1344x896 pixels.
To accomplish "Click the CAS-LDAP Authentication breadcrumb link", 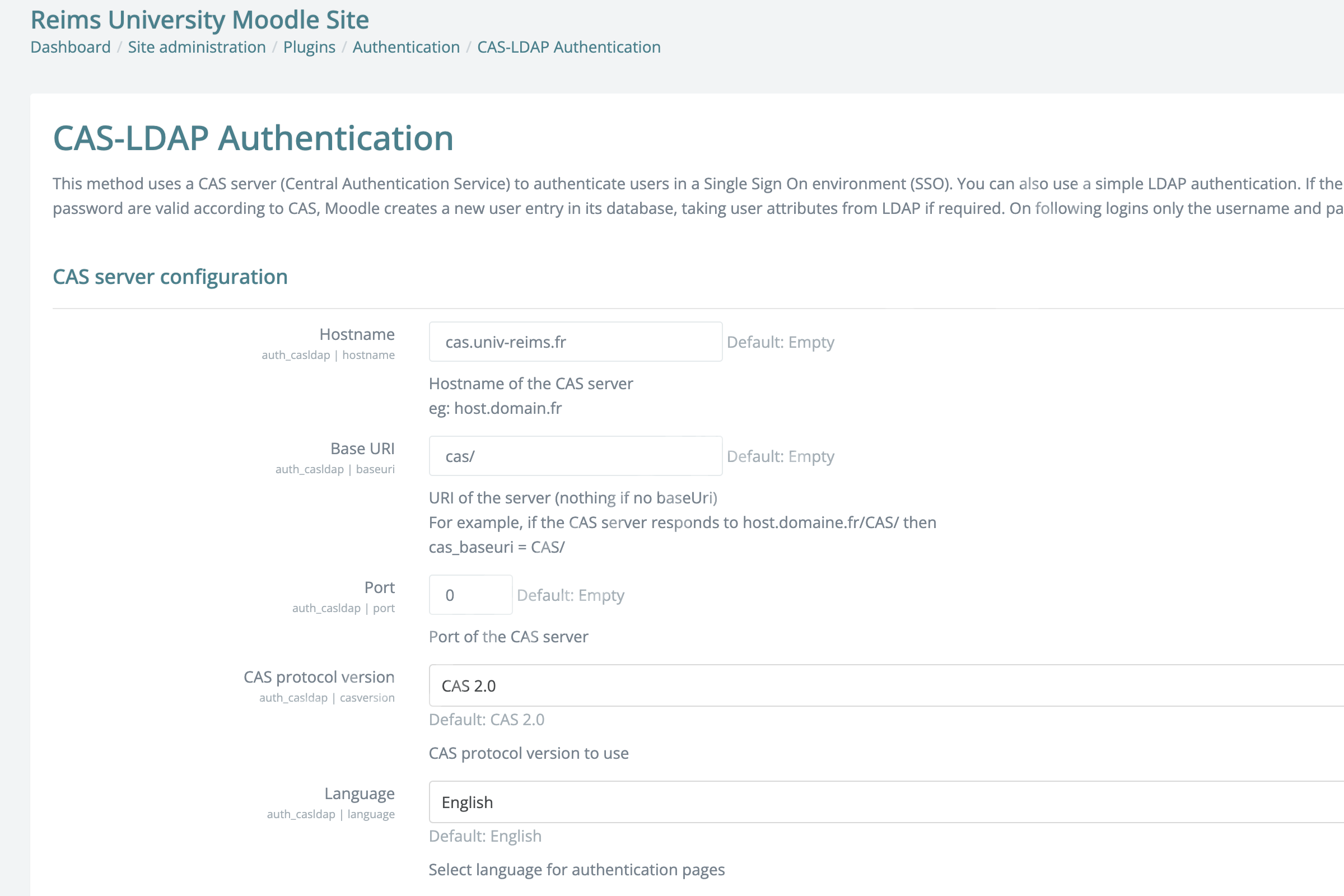I will pos(568,47).
